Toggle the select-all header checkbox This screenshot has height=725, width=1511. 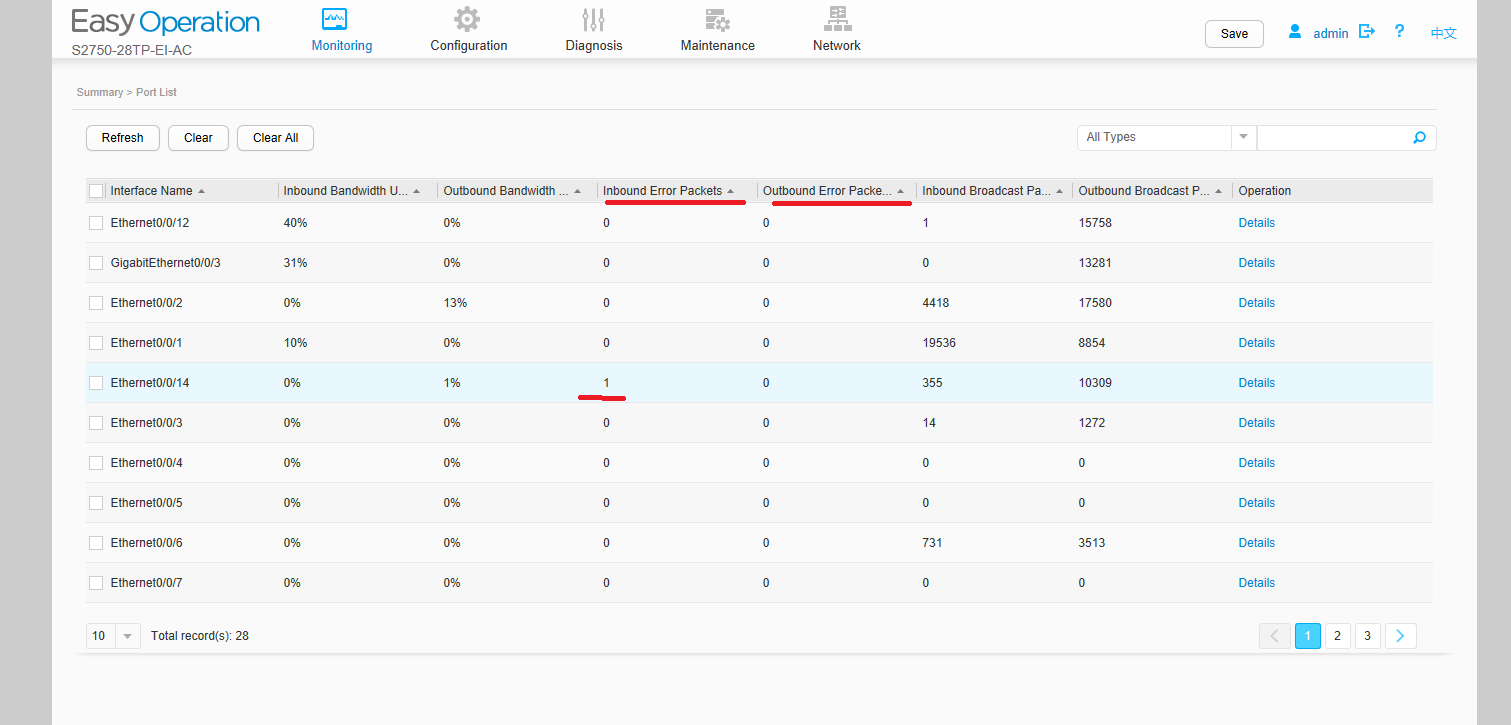pyautogui.click(x=96, y=191)
